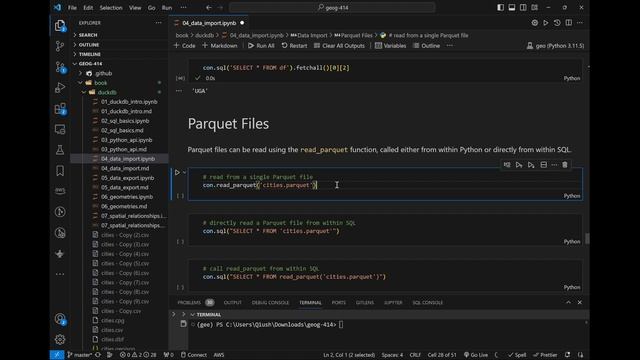Execute cell and below in cell toolbar
Viewport: 640px width, 360px height.
[x=531, y=165]
